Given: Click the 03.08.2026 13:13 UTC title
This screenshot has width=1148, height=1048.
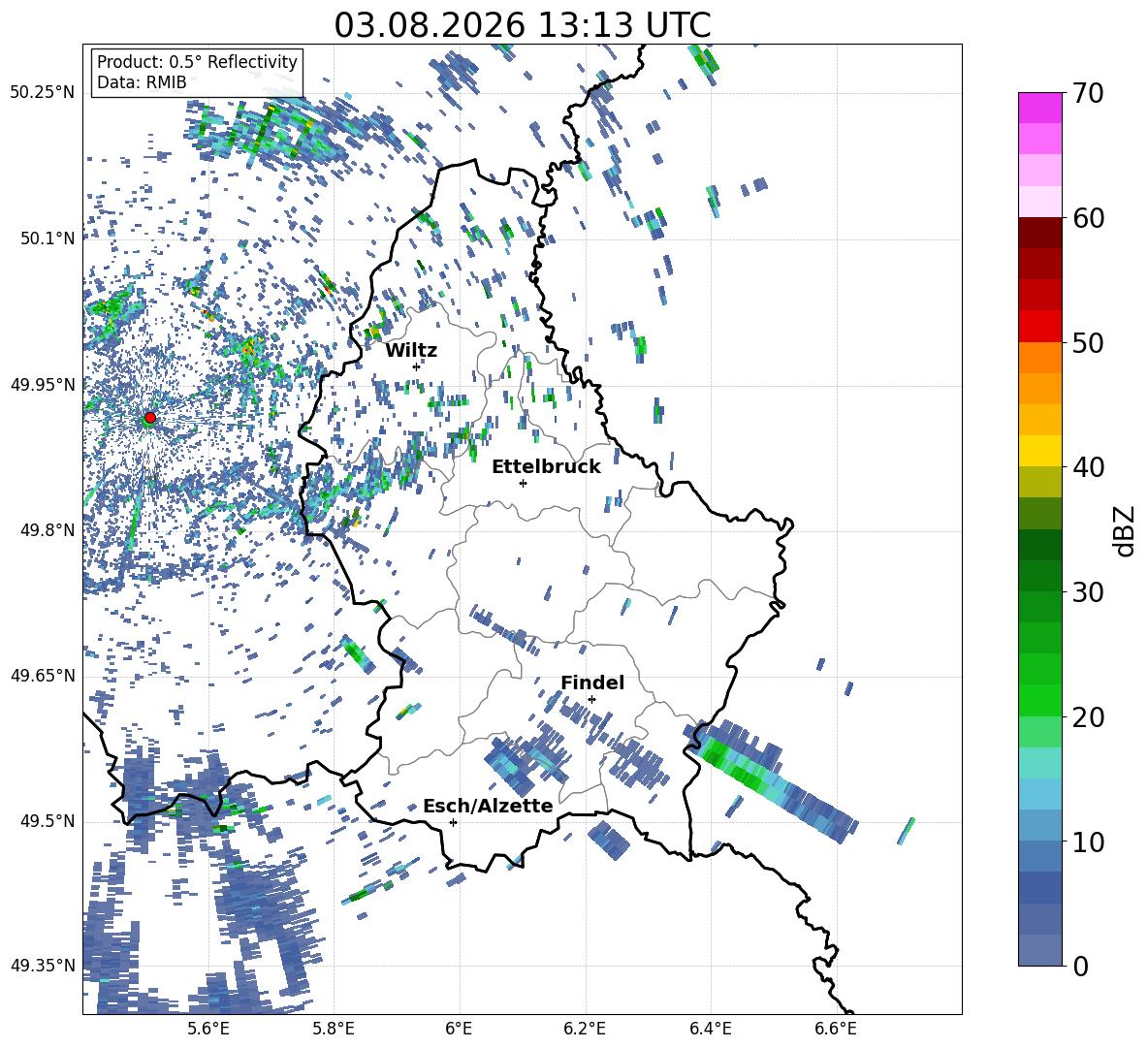Looking at the screenshot, I should tap(523, 25).
